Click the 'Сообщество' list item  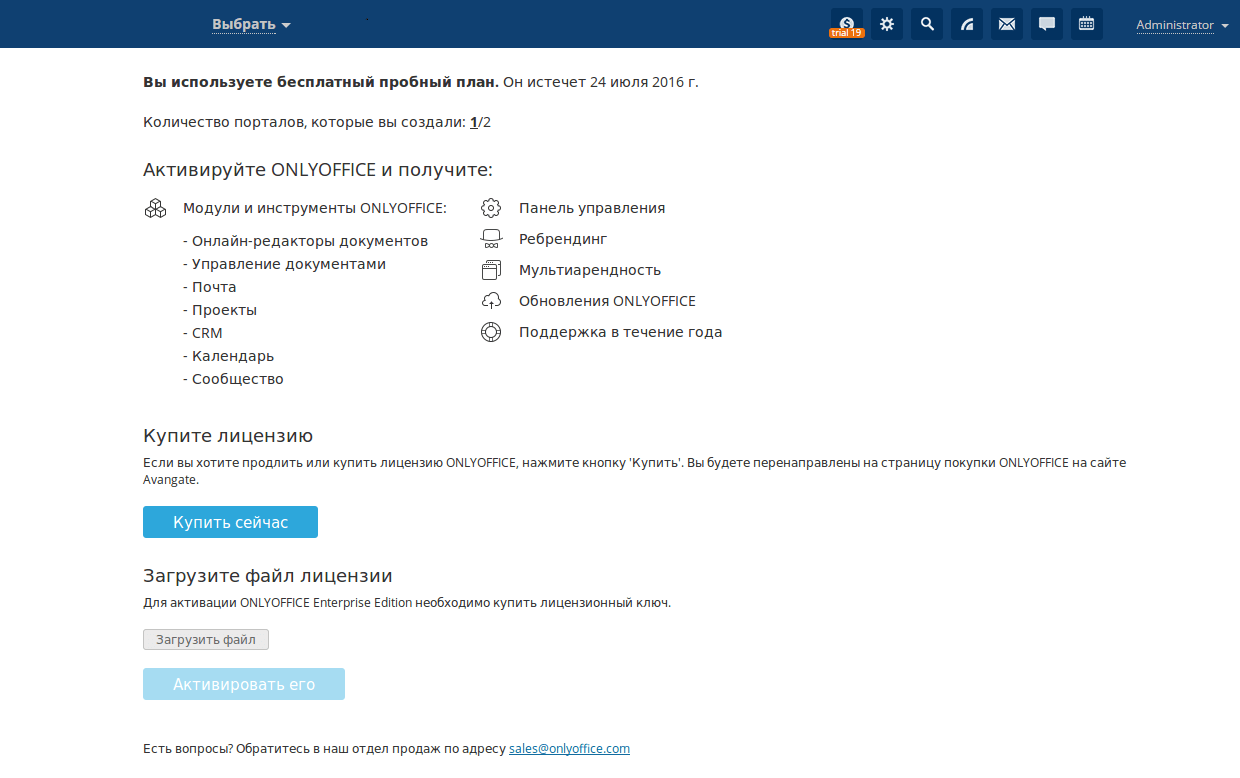(x=238, y=379)
